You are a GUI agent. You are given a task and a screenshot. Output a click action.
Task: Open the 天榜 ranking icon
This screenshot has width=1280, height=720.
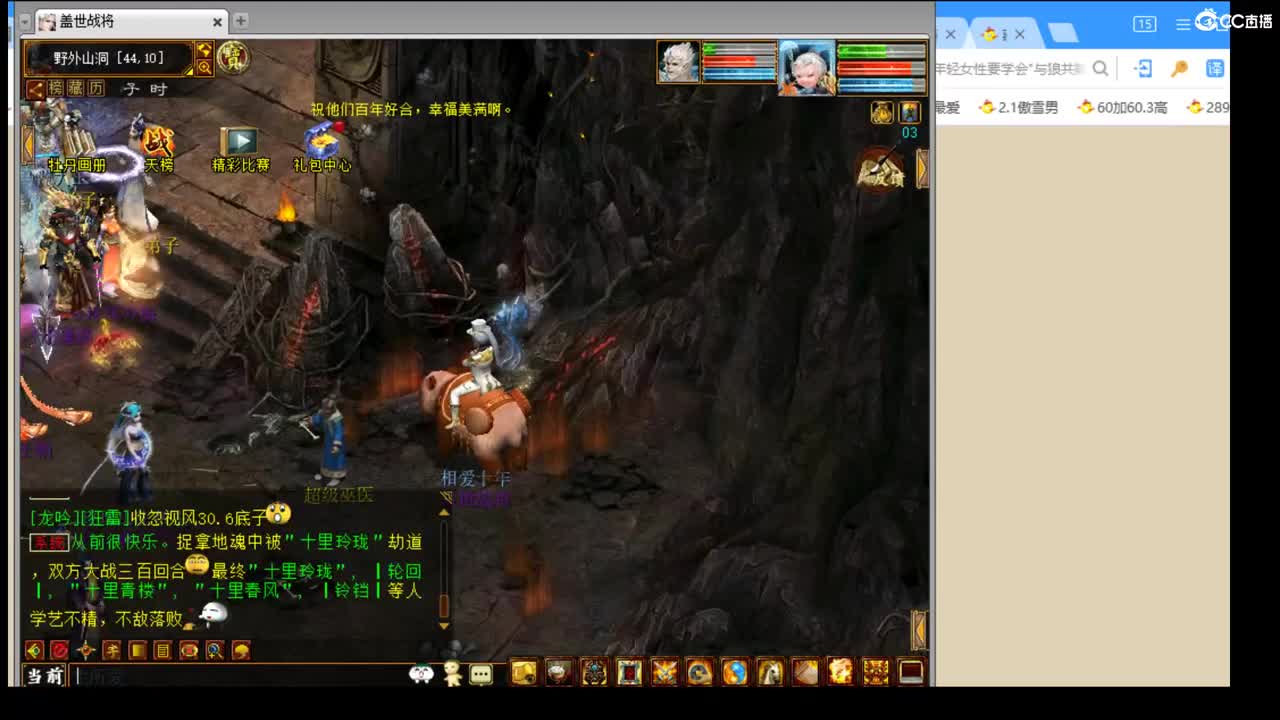[x=158, y=149]
